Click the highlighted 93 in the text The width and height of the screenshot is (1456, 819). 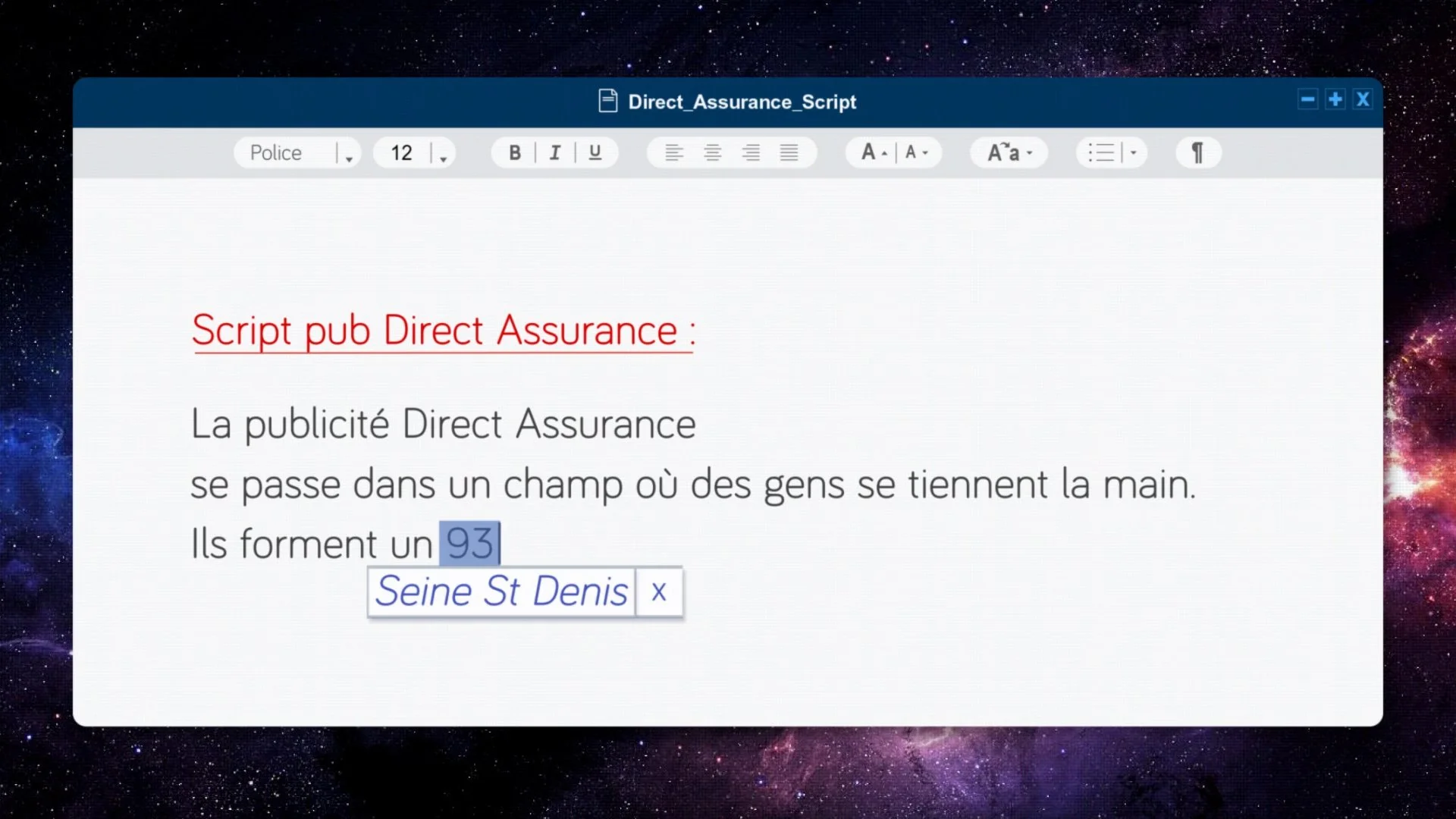point(469,543)
